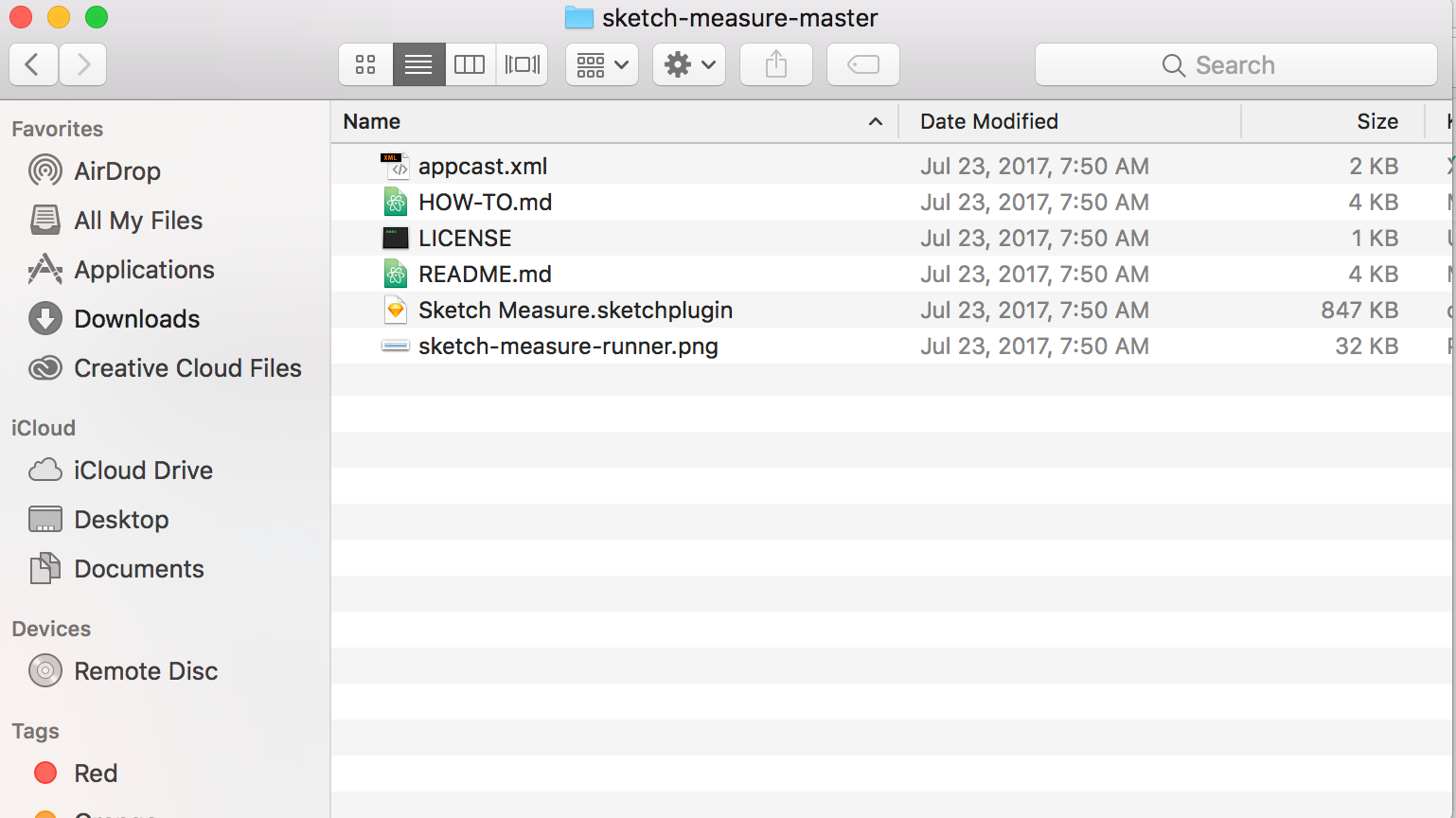Click the sketch-measure-master folder title icon
The image size is (1456, 818).
(x=578, y=17)
